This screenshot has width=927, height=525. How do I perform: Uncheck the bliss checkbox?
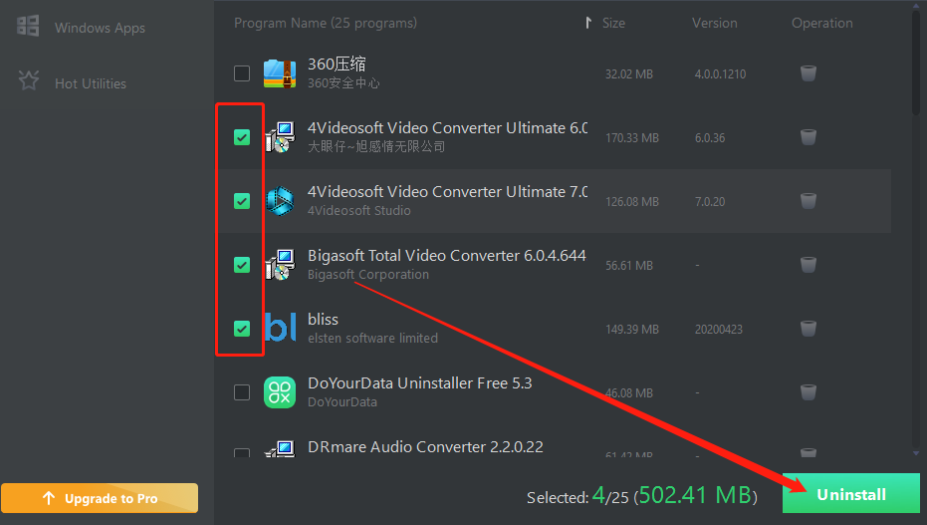point(242,329)
